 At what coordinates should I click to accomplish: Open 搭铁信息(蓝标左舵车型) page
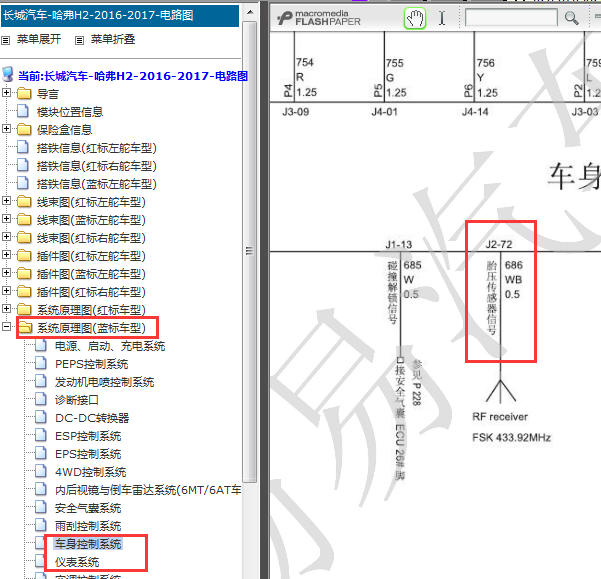[x=97, y=184]
